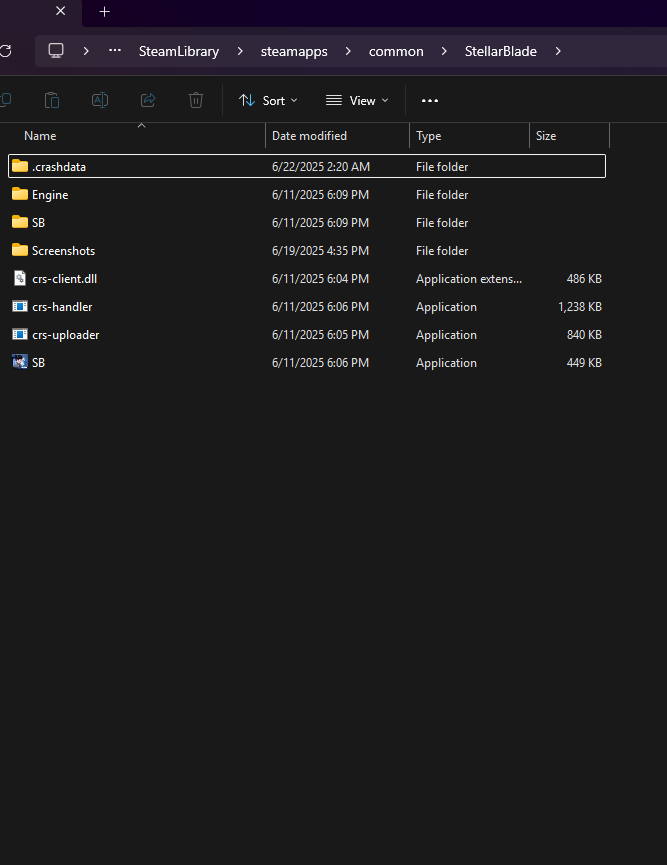Close the current Explorer tab

click(61, 11)
